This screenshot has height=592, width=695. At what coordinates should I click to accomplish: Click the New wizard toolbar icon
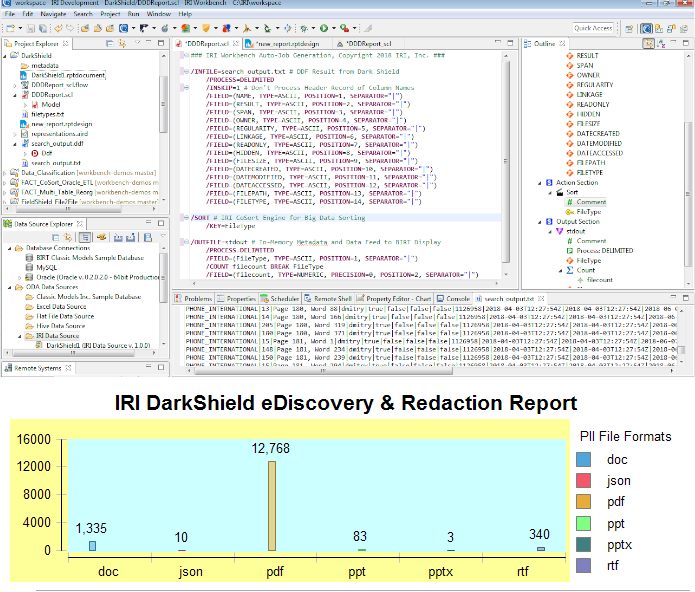(x=10, y=28)
